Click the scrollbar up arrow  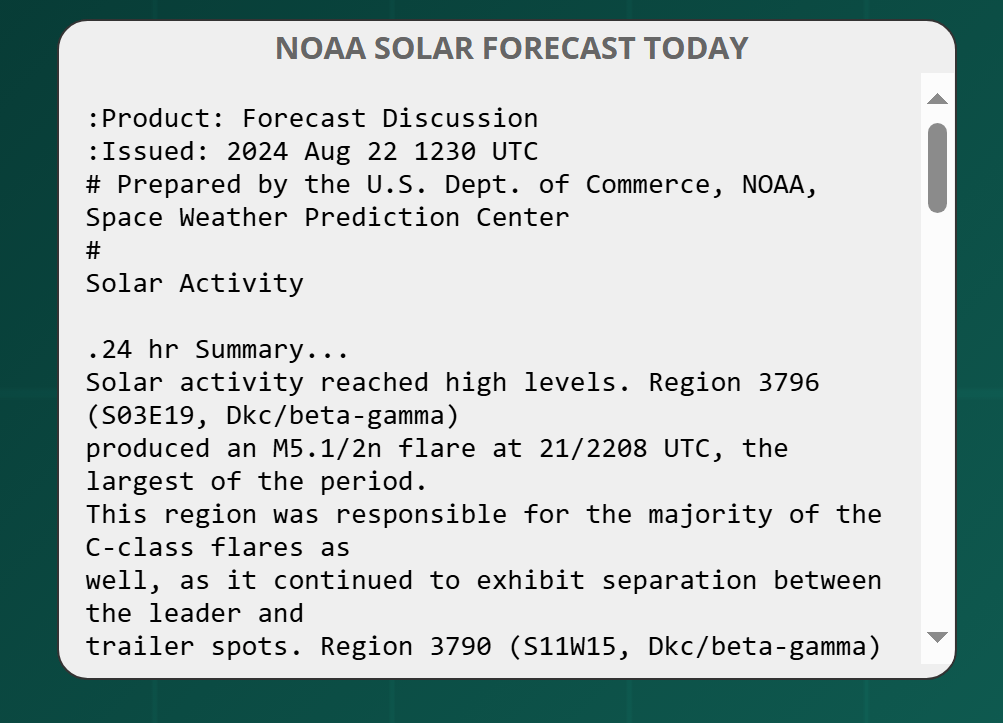tap(937, 99)
